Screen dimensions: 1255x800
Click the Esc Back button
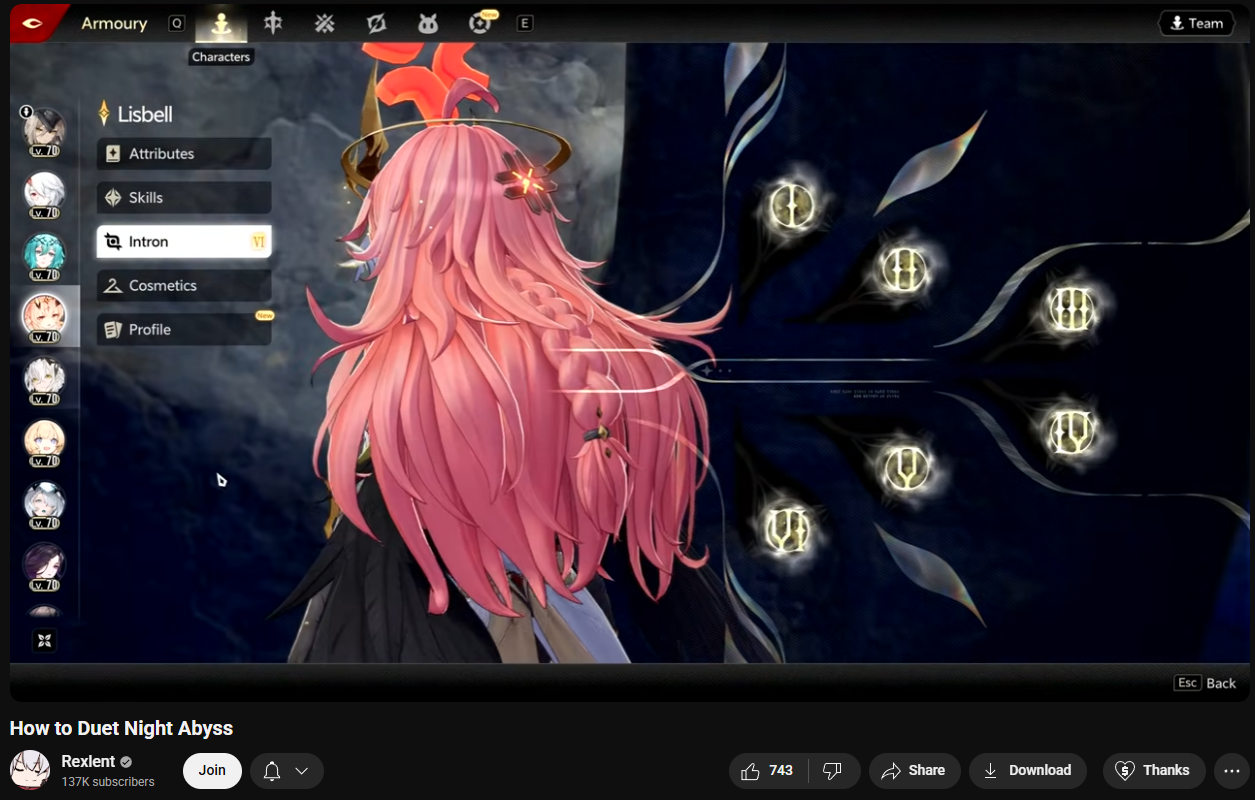(x=1206, y=683)
